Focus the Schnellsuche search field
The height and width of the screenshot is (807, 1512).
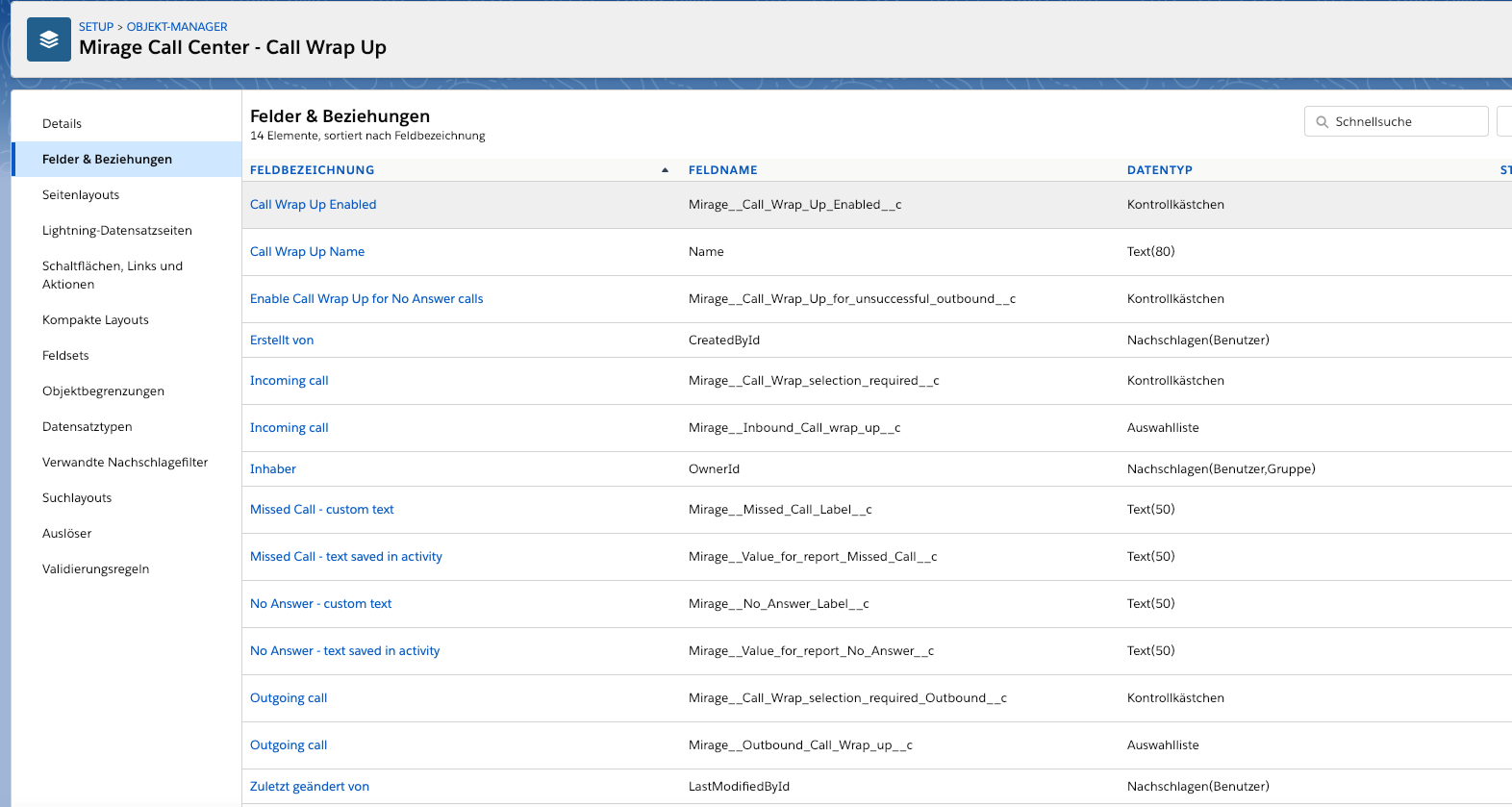pos(1397,122)
